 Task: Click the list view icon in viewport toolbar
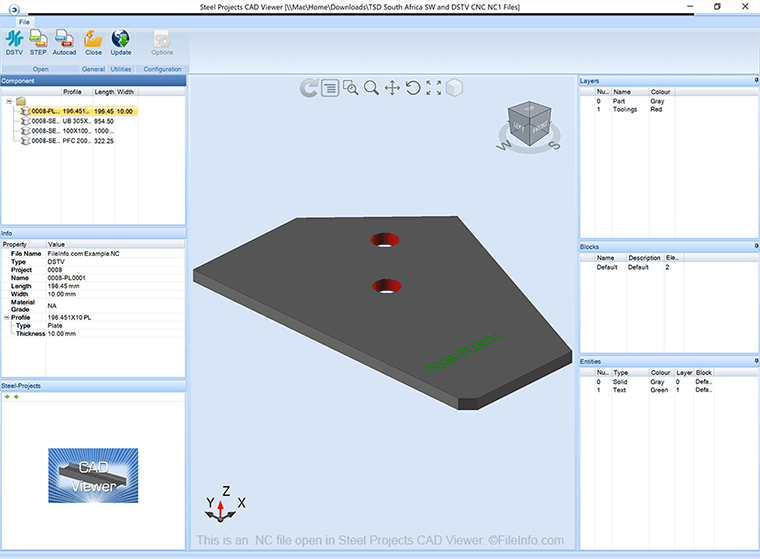point(330,88)
